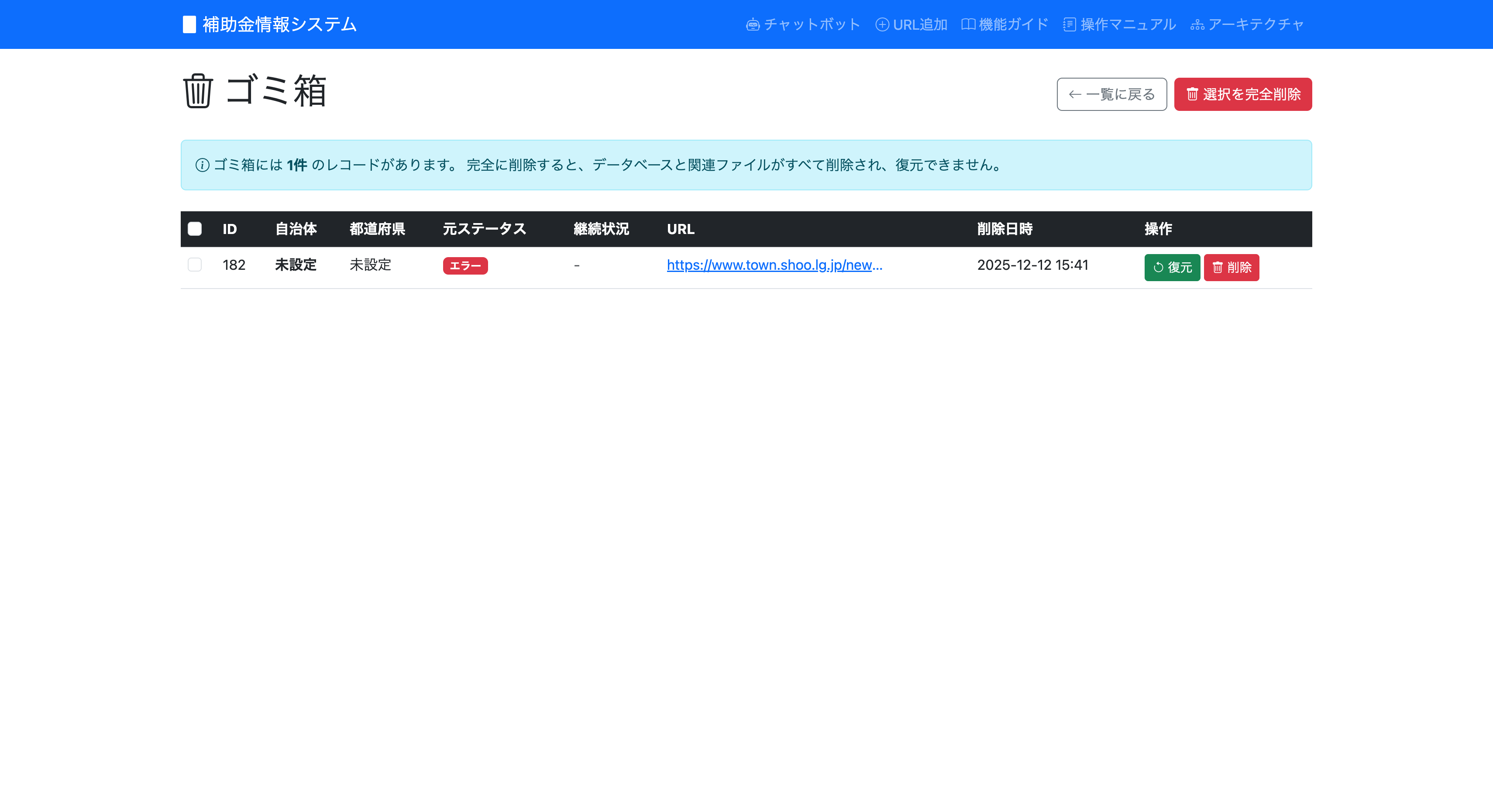Open the 操作マニュアル navigation entry
Viewport: 1493px width, 812px height.
[x=1118, y=24]
